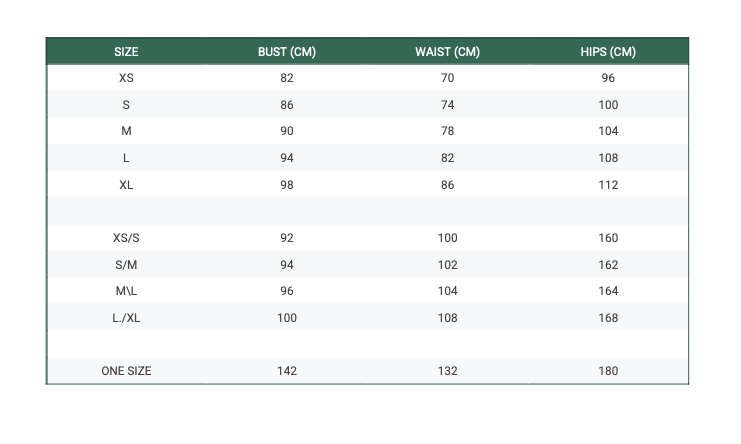
Task: Select the XS size label cell
Action: (x=126, y=78)
